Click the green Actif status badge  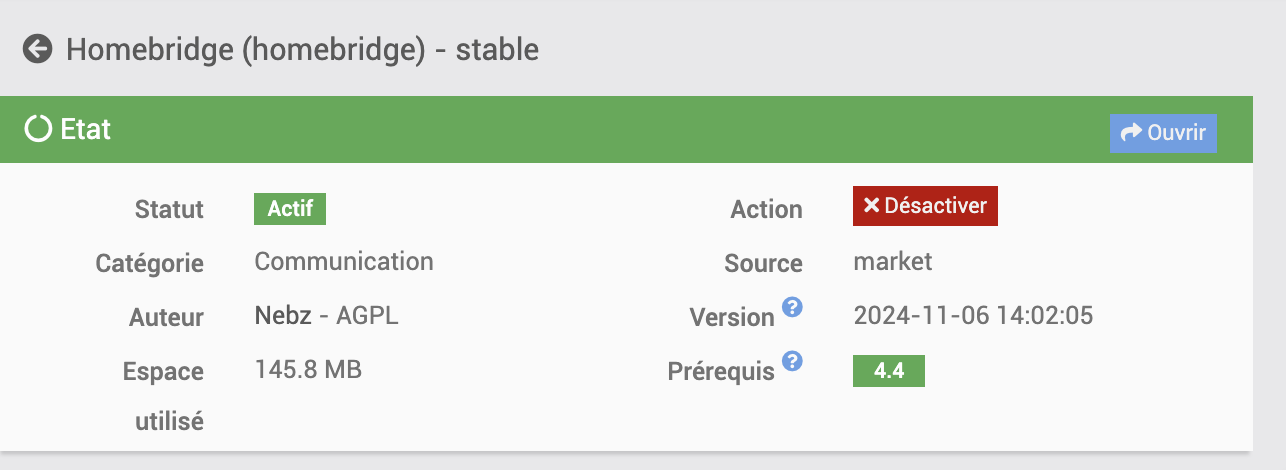[x=290, y=208]
